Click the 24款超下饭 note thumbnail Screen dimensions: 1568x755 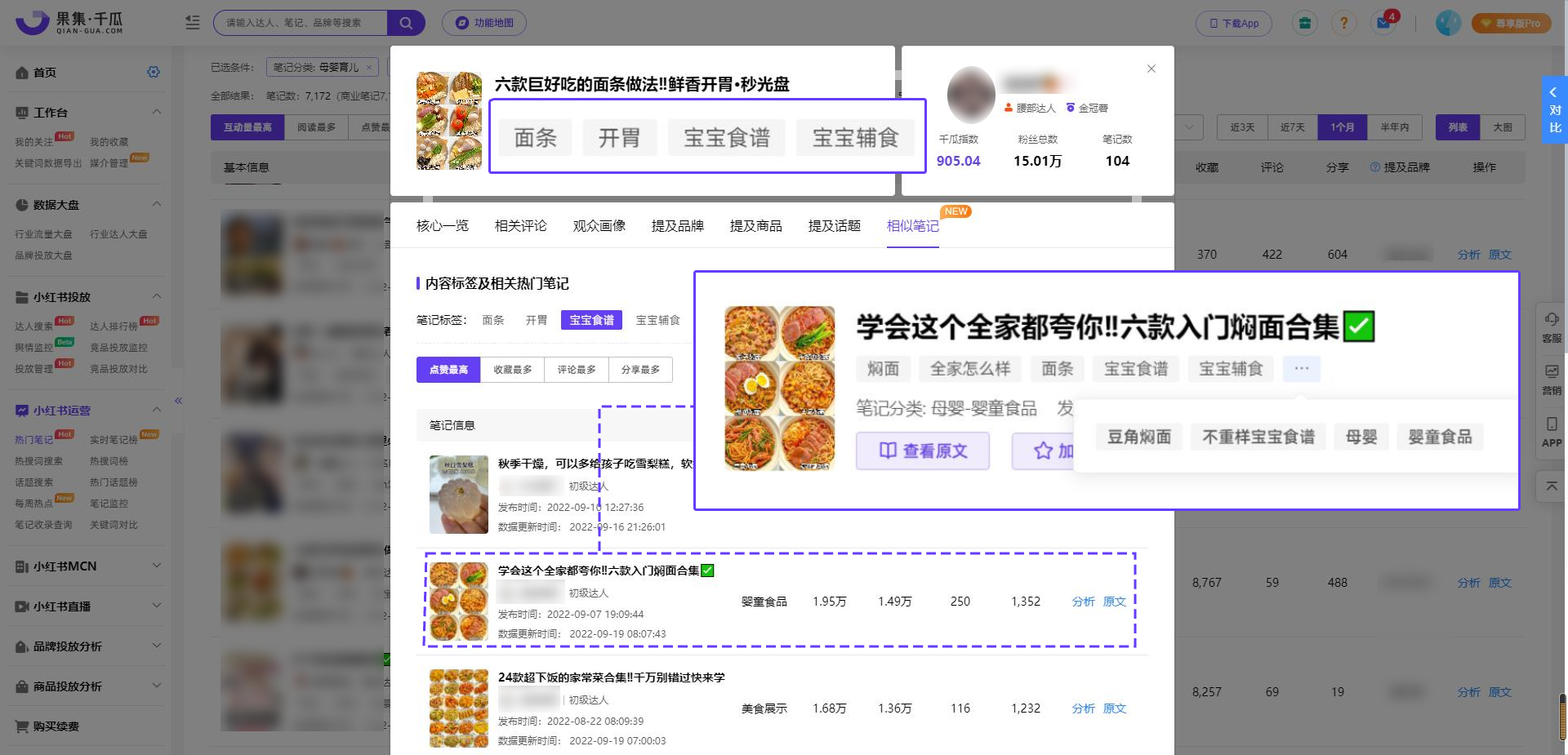[x=458, y=708]
